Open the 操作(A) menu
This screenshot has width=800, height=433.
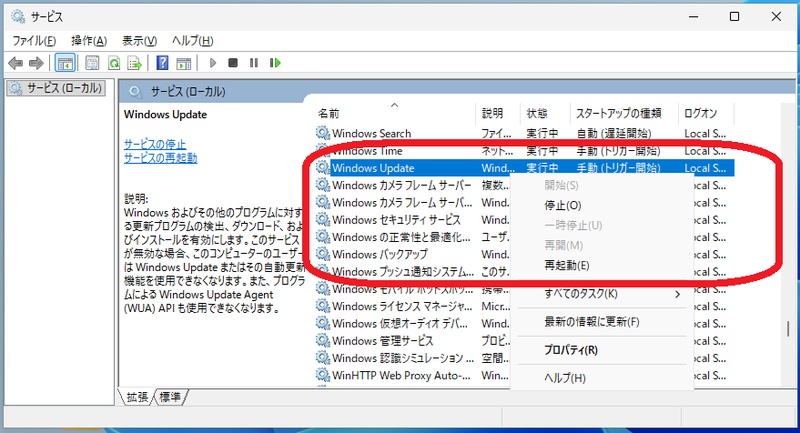[89, 41]
